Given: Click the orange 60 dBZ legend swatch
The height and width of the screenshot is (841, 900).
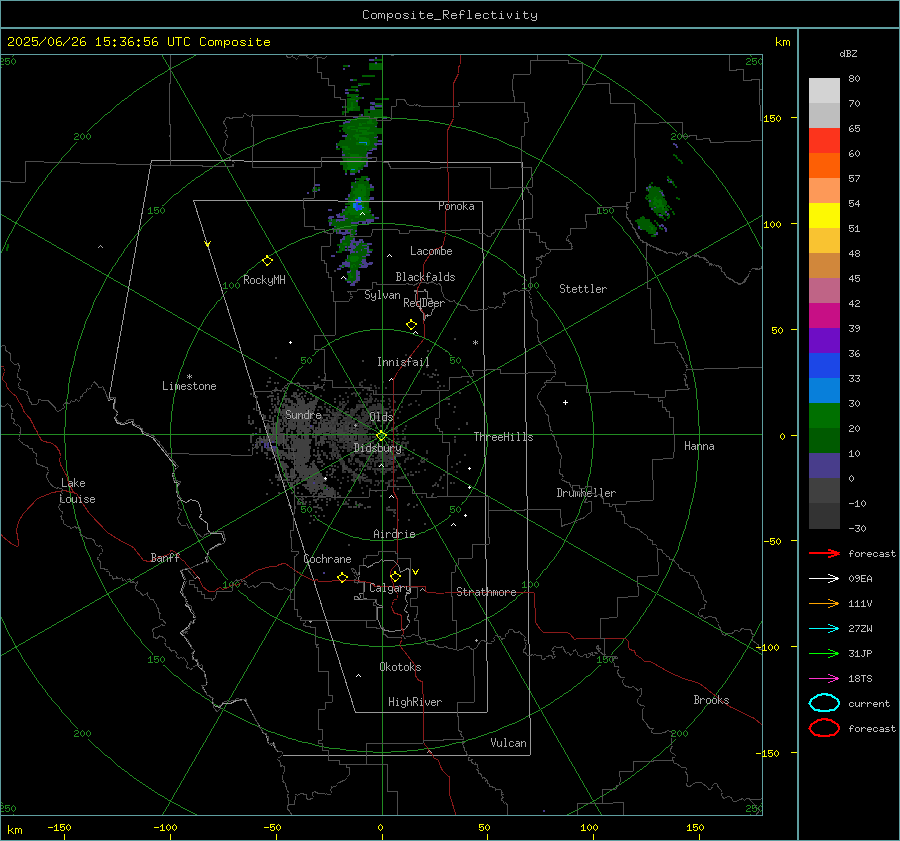Looking at the screenshot, I should [824, 165].
